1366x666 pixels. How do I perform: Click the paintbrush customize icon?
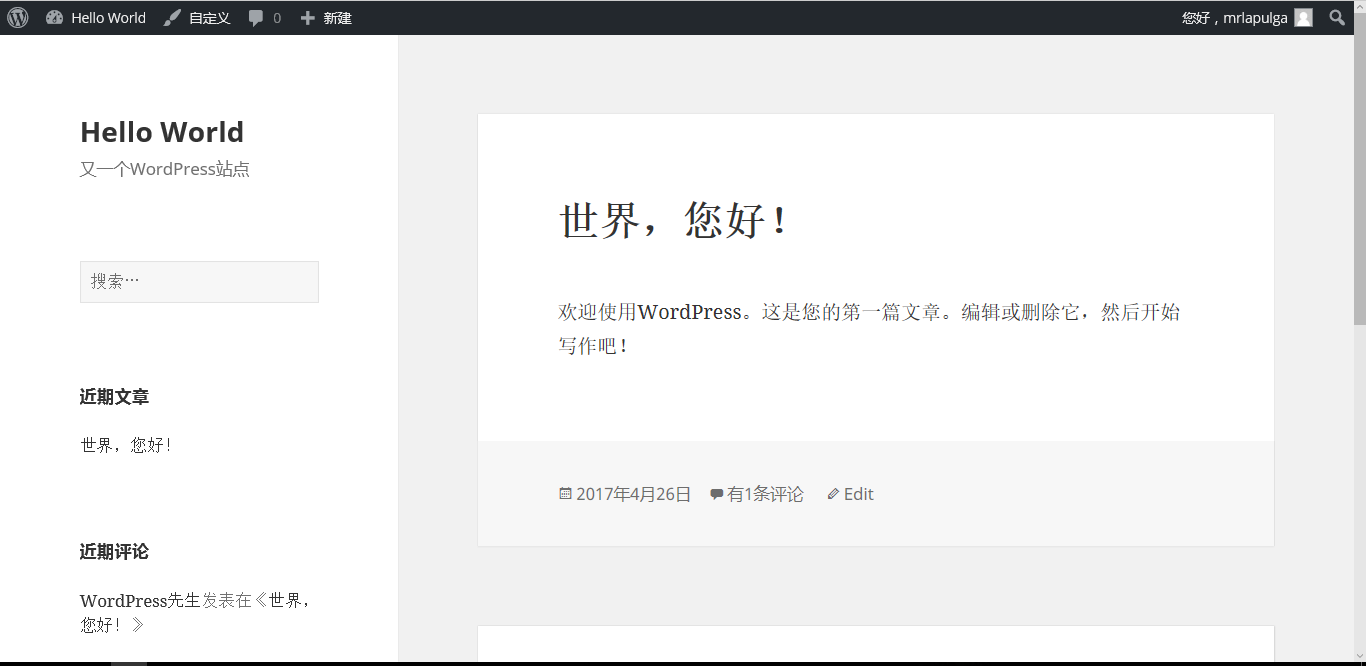point(173,18)
